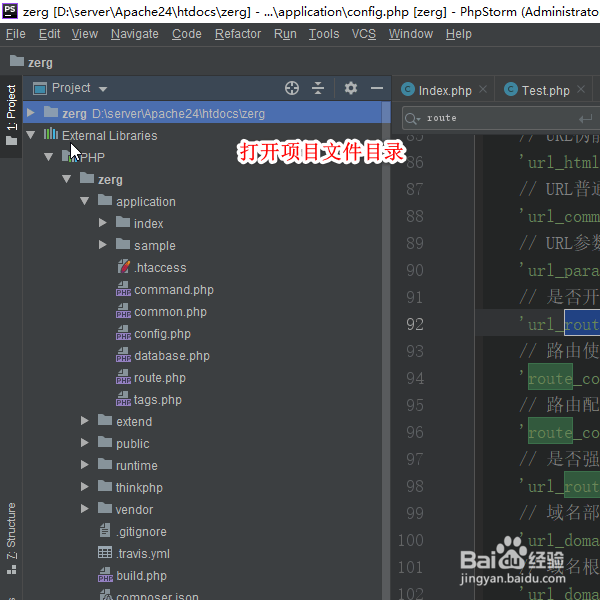This screenshot has width=600, height=600.
Task: Close the Index.php tab
Action: (483, 90)
